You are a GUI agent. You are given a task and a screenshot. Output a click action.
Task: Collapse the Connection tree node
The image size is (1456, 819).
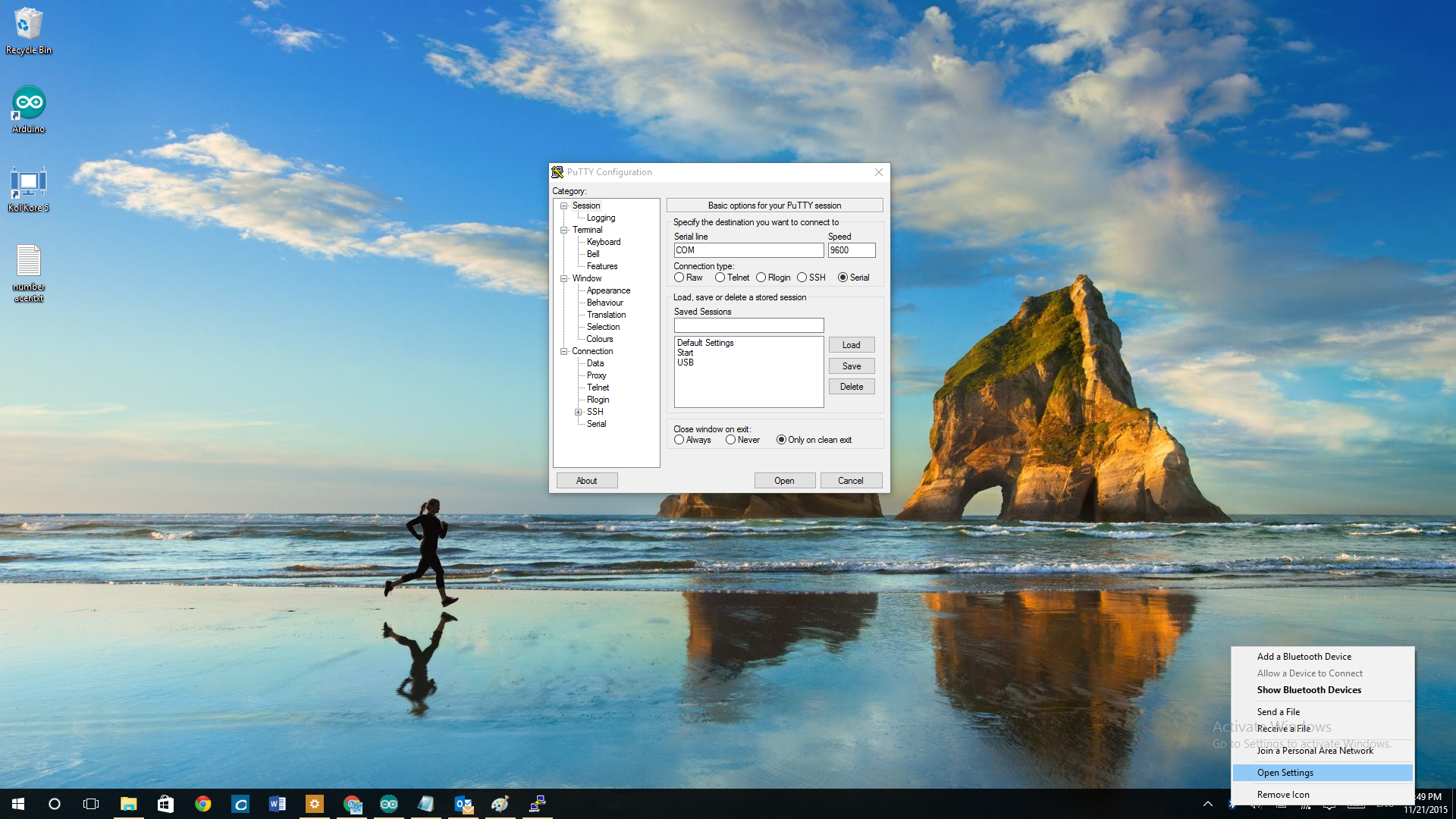(x=564, y=351)
